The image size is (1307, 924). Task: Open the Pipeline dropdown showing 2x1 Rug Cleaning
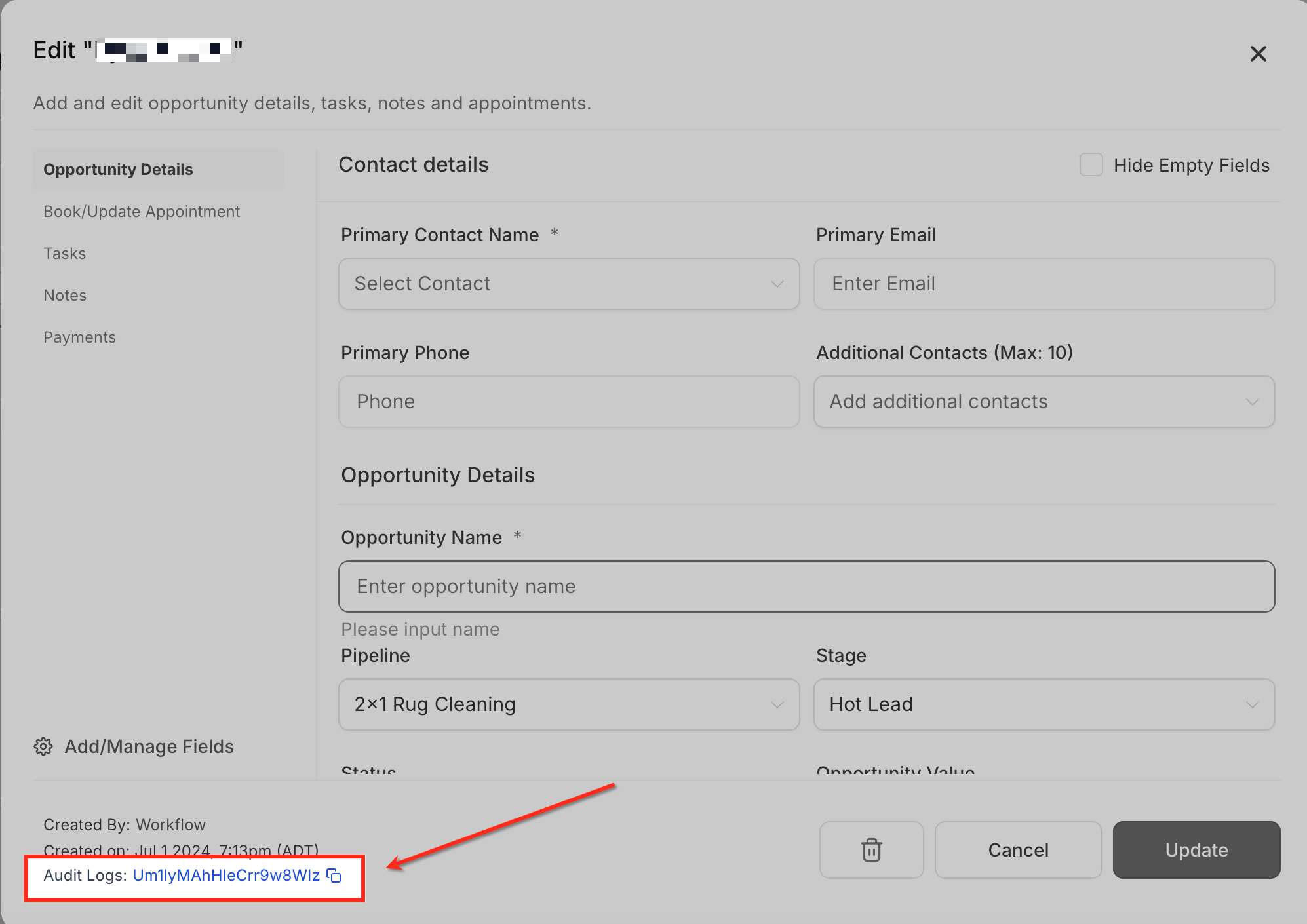point(568,704)
